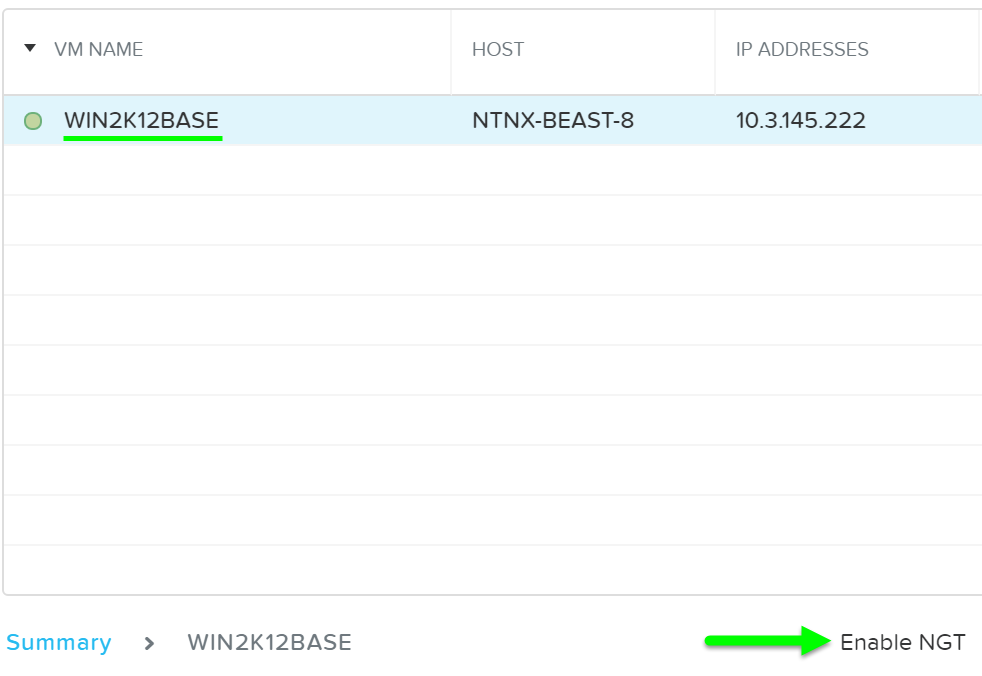
Task: Click the green status dot for WIN2K12BASE
Action: [33, 121]
